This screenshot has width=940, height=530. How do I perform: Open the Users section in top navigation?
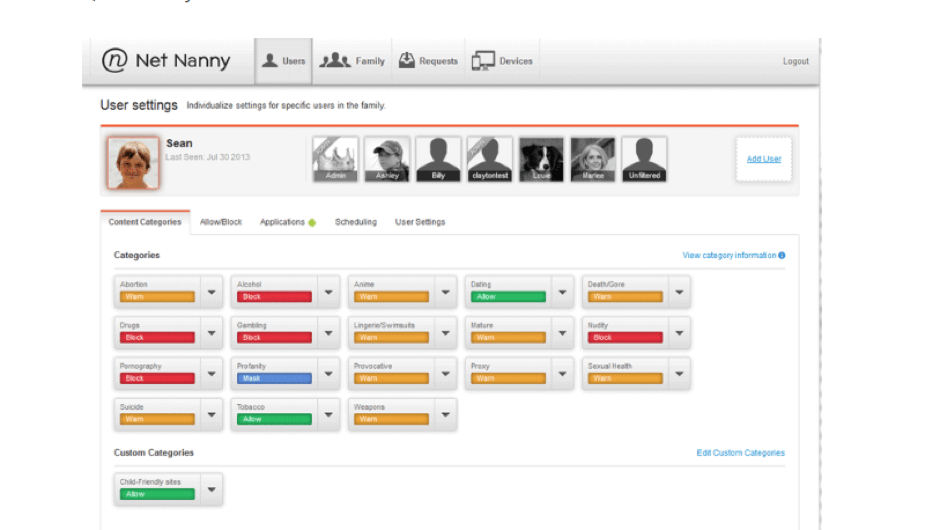283,61
